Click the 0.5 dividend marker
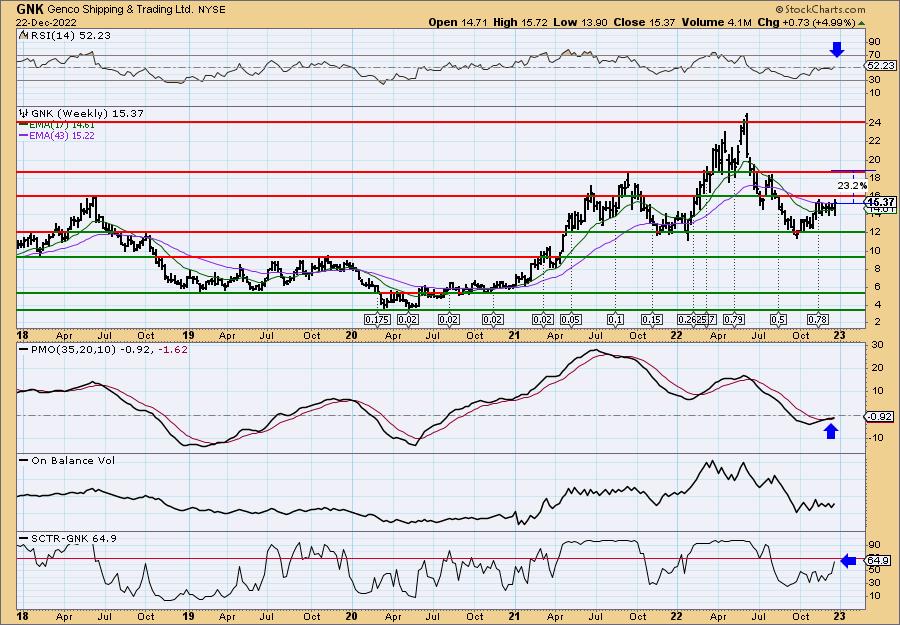 tap(778, 319)
